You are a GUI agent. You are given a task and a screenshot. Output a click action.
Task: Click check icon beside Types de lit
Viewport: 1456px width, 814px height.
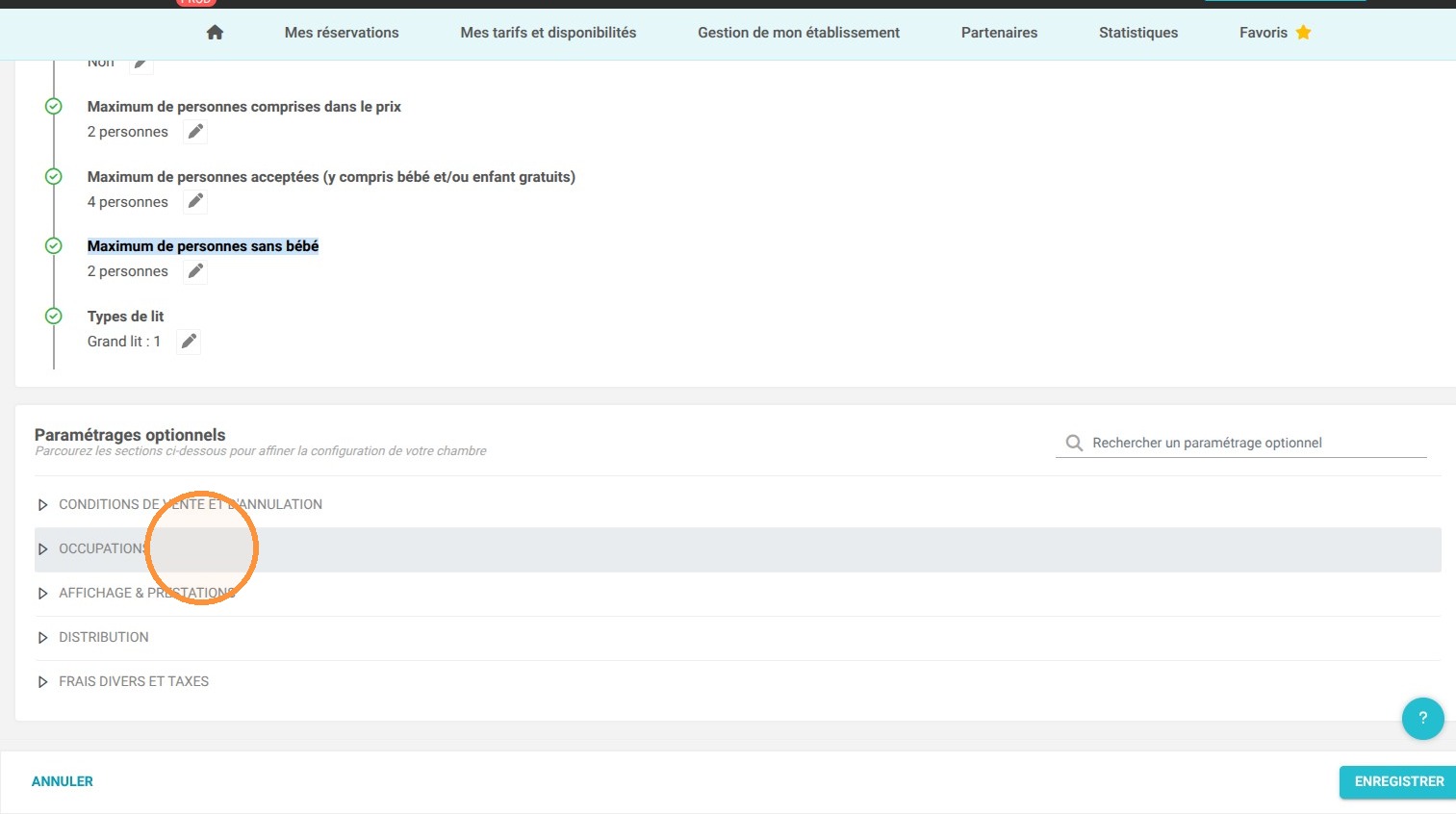[x=54, y=316]
